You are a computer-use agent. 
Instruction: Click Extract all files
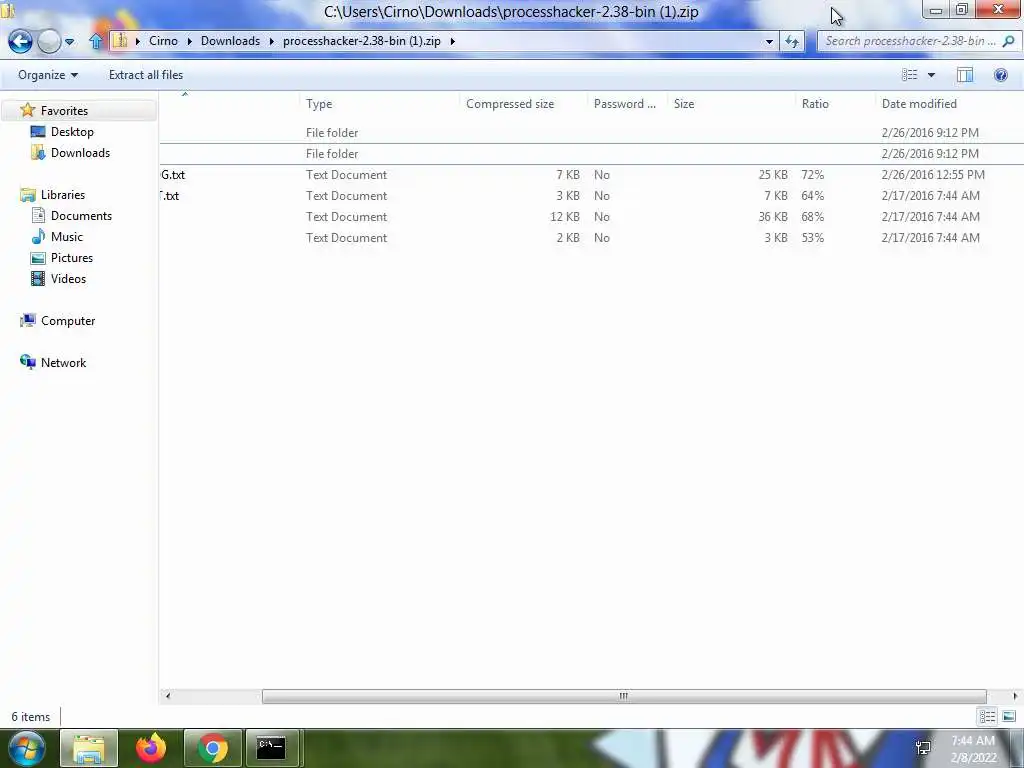[146, 75]
